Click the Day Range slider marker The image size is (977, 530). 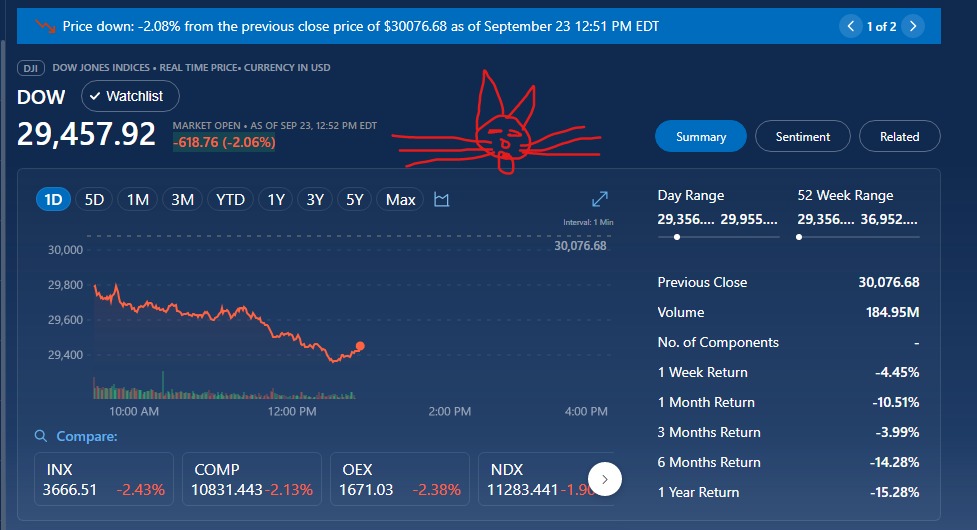(x=678, y=237)
